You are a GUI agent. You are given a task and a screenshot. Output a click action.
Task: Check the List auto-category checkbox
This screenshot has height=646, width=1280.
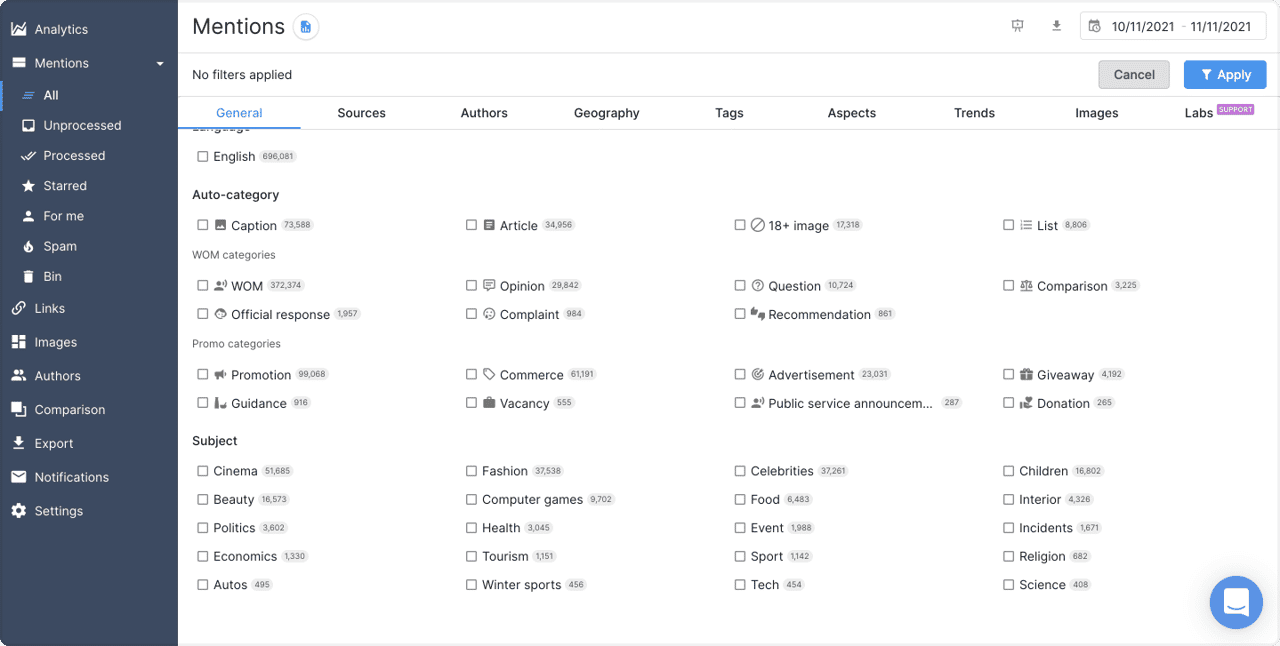(1008, 225)
